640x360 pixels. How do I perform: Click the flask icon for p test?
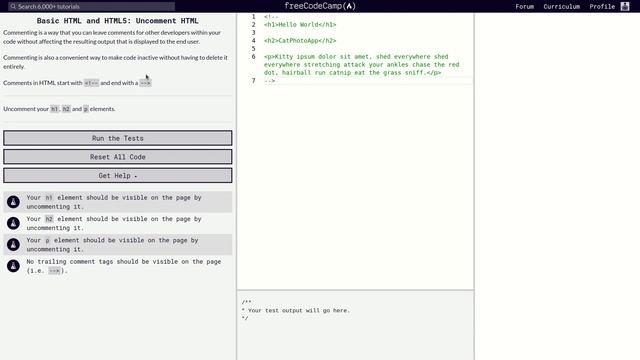[13, 244]
